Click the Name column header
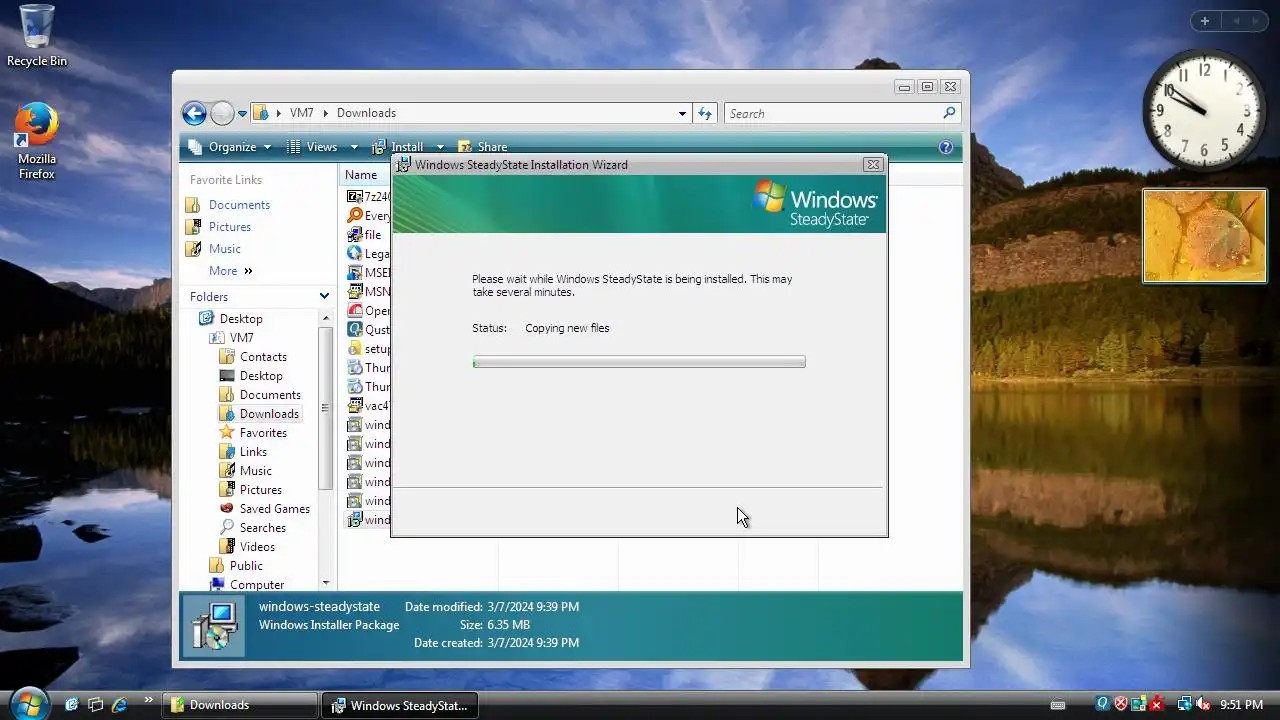 tap(366, 175)
